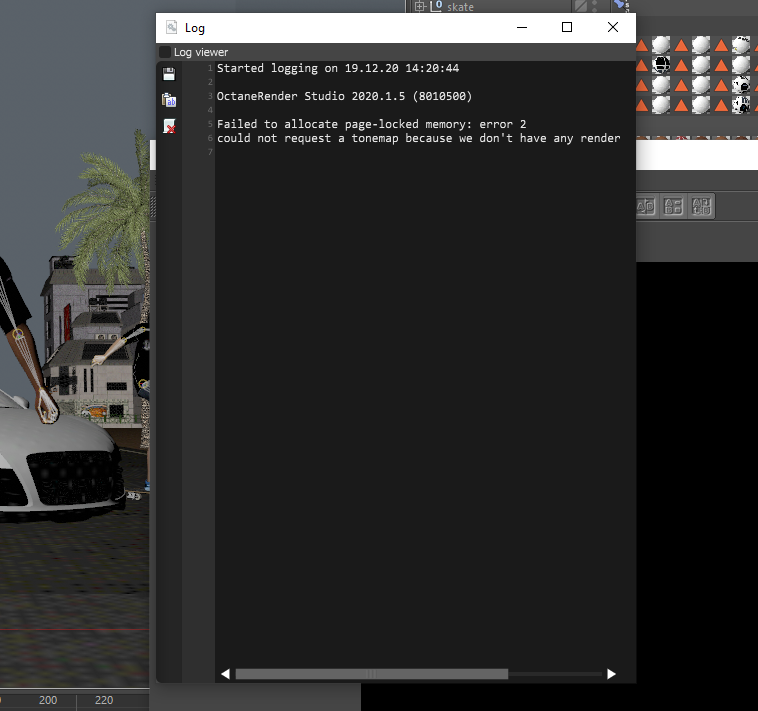The width and height of the screenshot is (758, 711).
Task: Select the black wireframe material tag sphere
Action: click(661, 64)
